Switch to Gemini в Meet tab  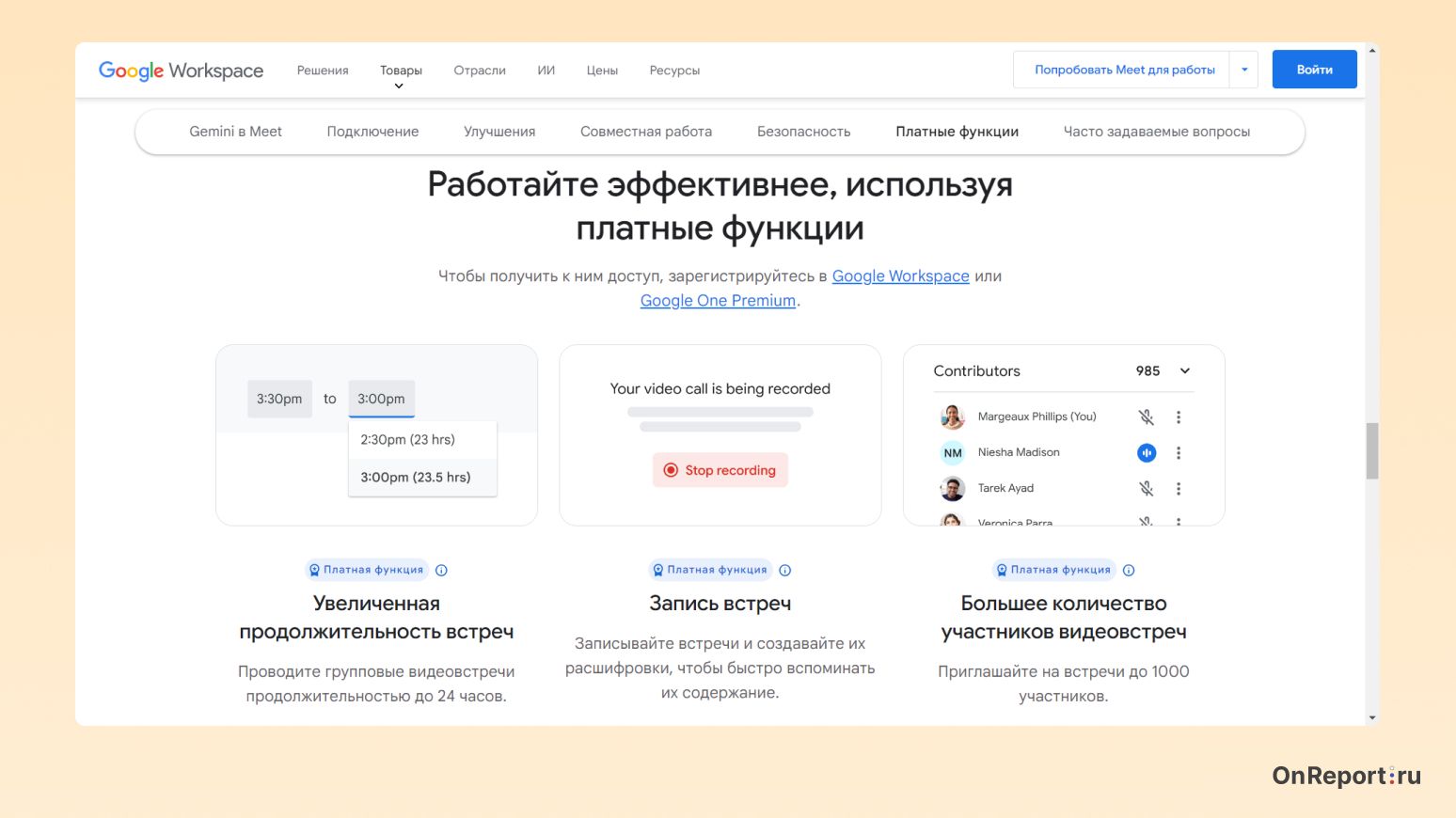coord(236,132)
